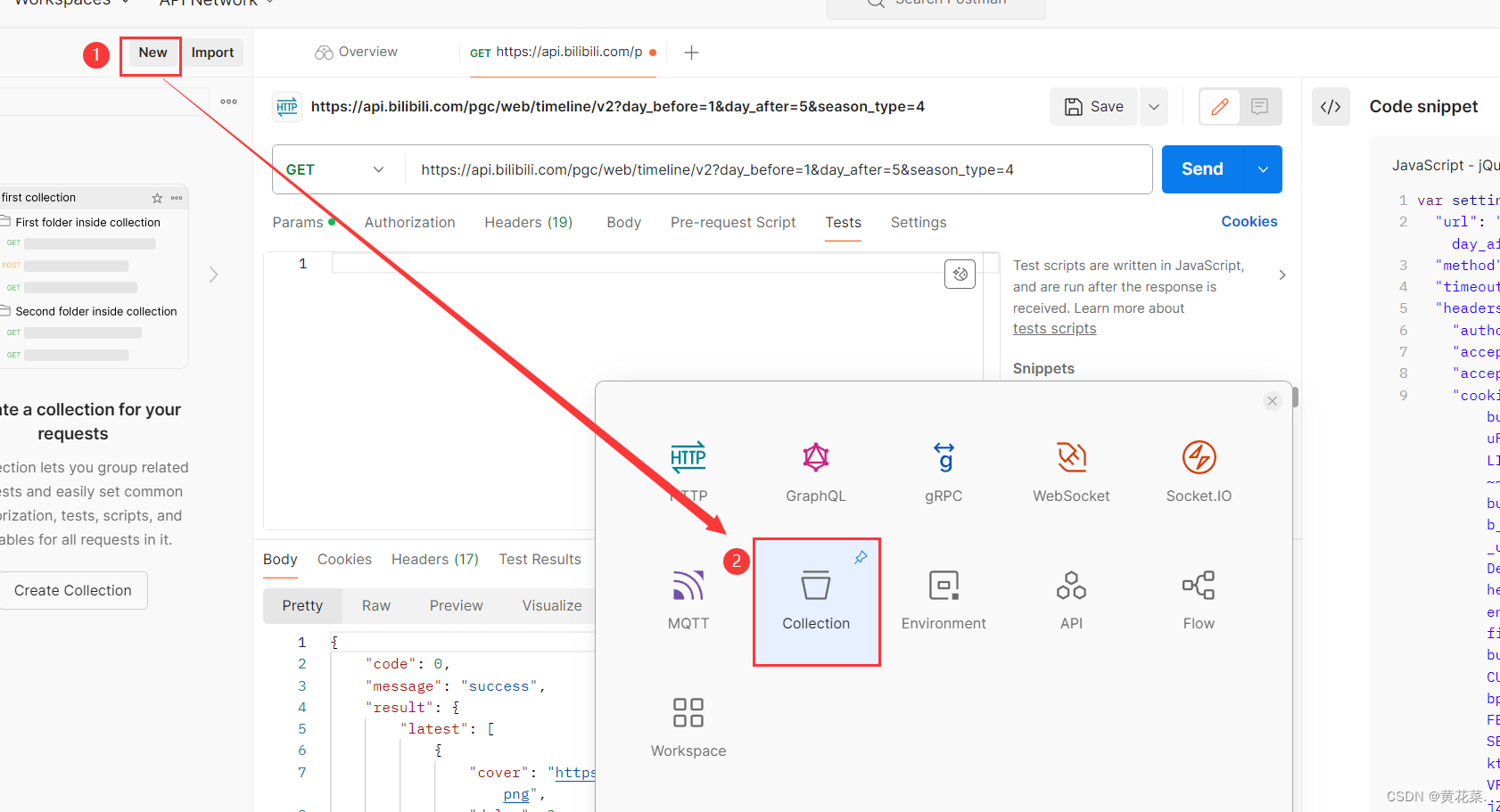1500x812 pixels.
Task: Choose the HTTP request option
Action: click(688, 472)
